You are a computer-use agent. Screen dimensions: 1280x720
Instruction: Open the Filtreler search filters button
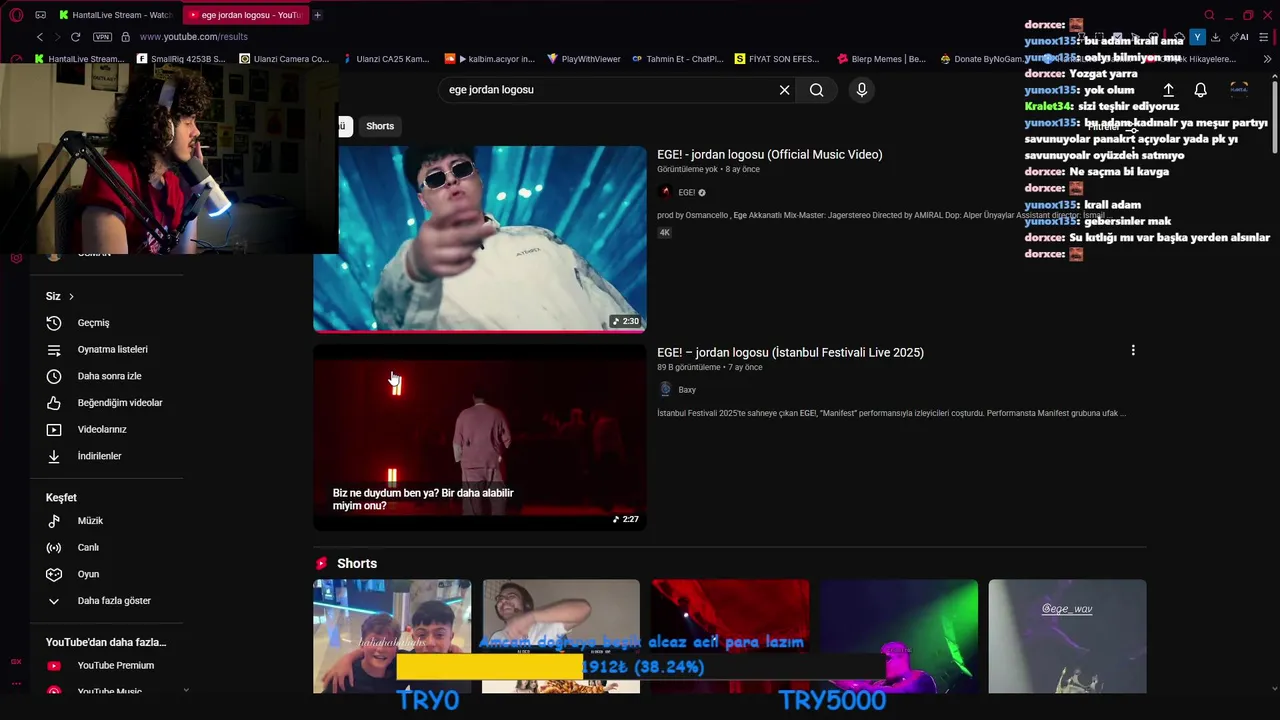point(1113,128)
